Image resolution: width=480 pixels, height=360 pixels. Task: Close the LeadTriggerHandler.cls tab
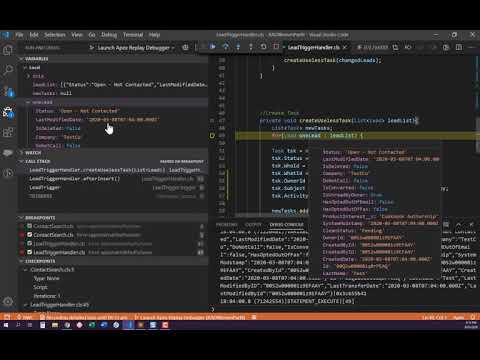[x=345, y=47]
